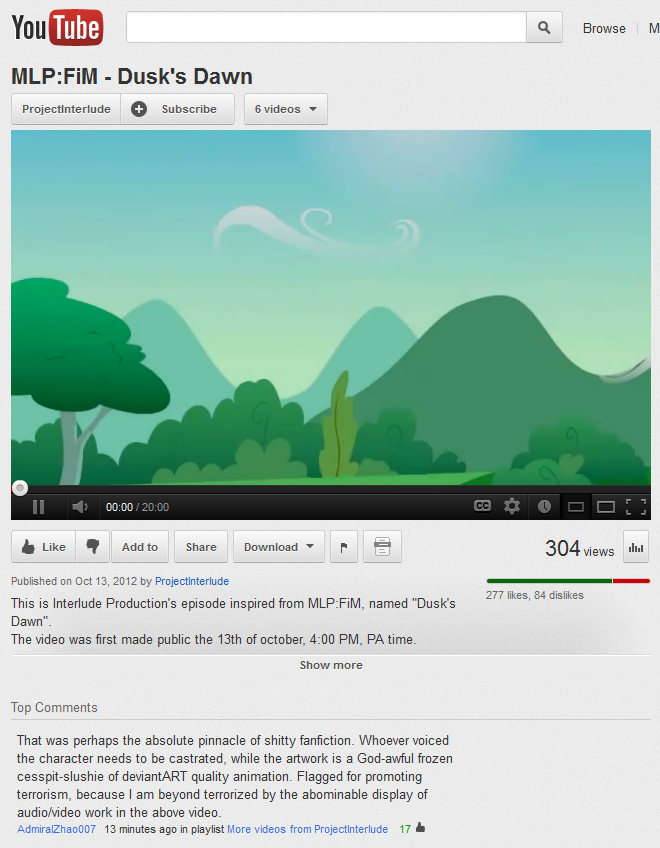Enter fullscreen mode
This screenshot has width=660, height=848.
[x=636, y=507]
